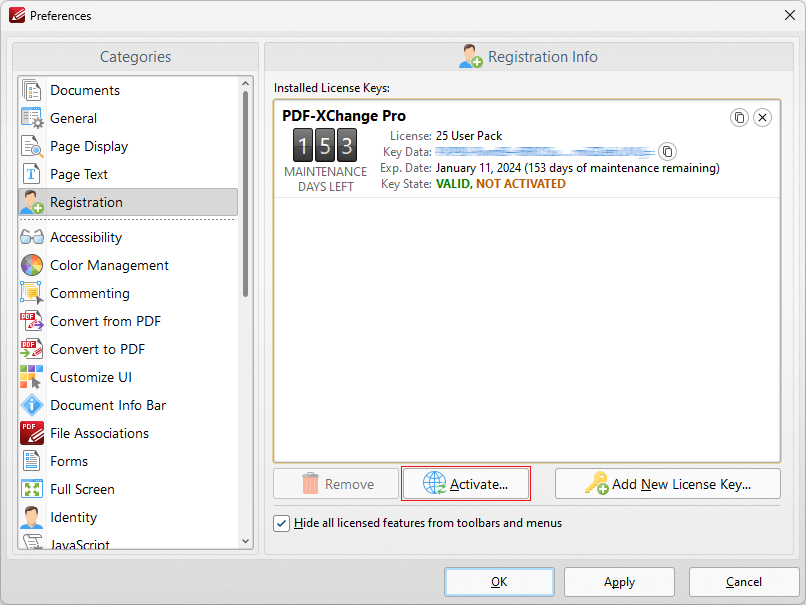806x605 pixels.
Task: Click the Forms page icon
Action: pyautogui.click(x=31, y=461)
